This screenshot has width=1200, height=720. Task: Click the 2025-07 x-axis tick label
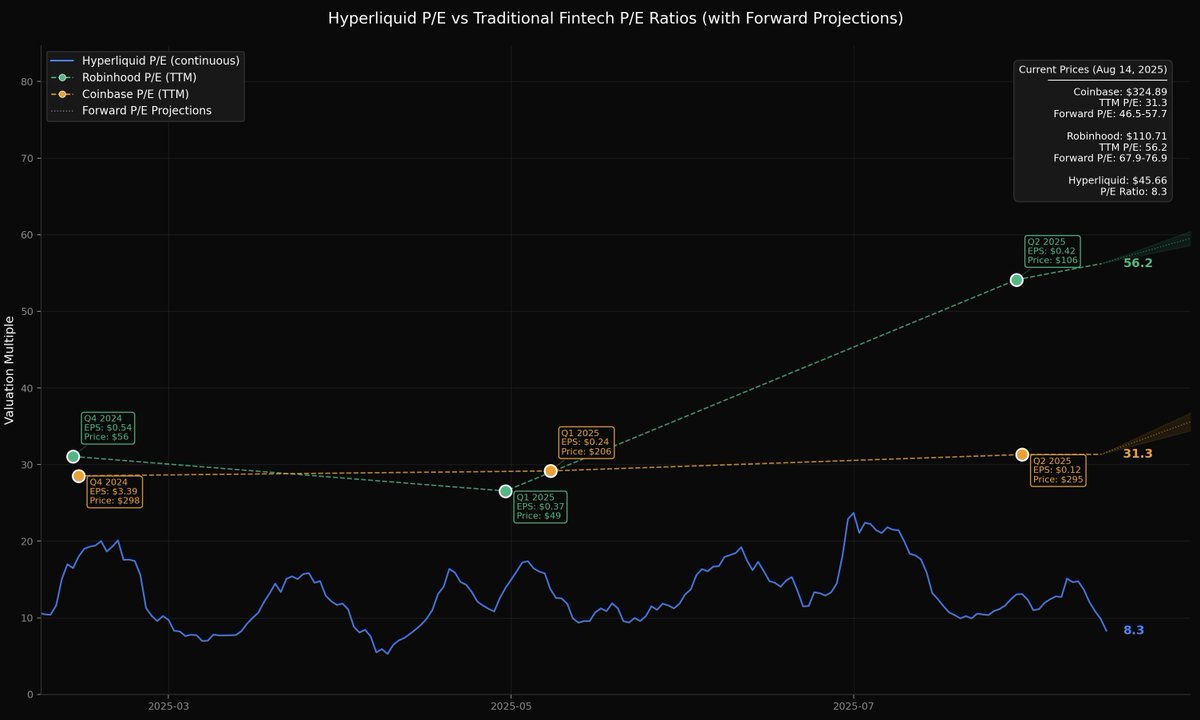[x=854, y=707]
